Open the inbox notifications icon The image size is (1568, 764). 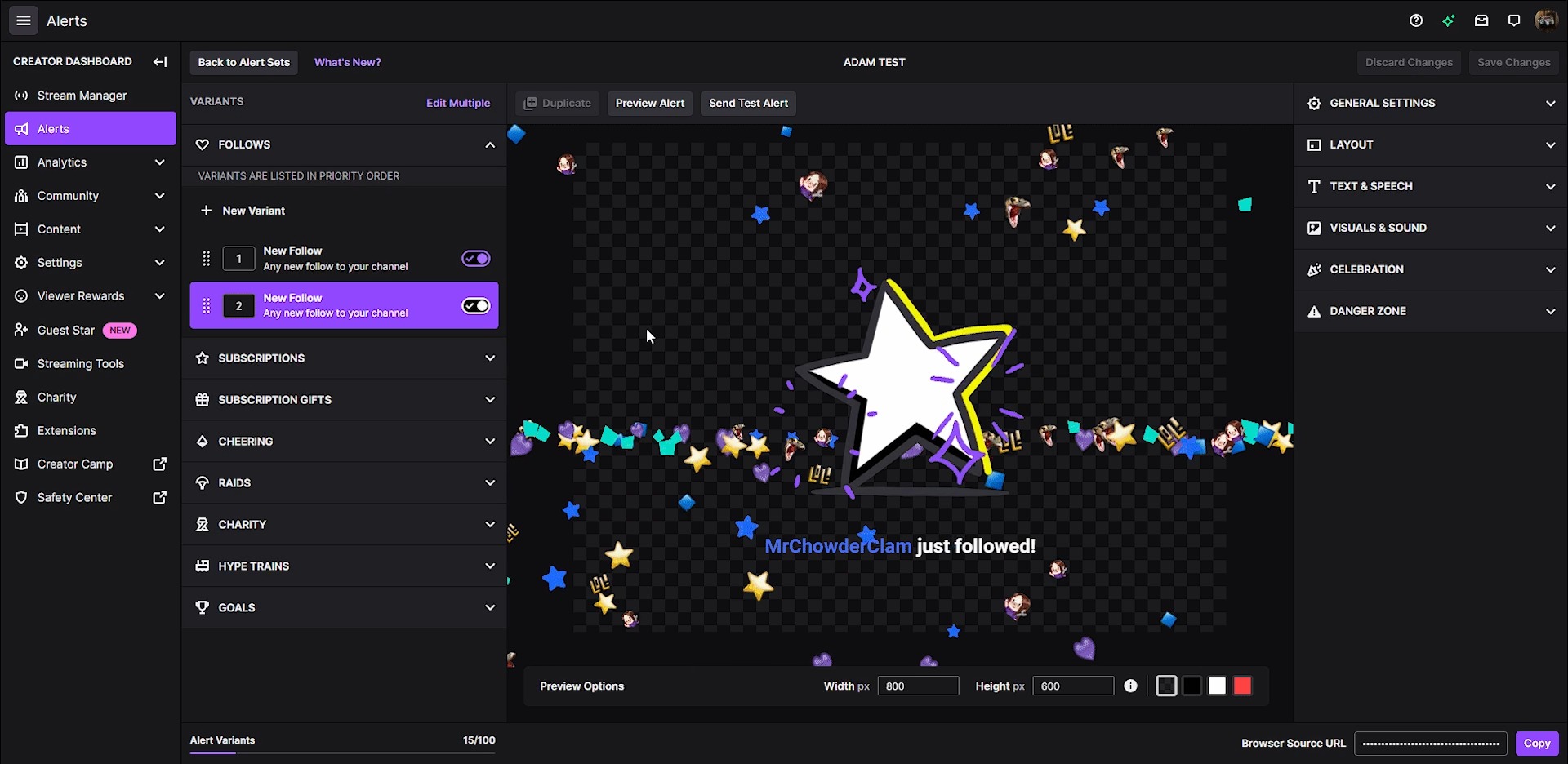click(x=1481, y=20)
